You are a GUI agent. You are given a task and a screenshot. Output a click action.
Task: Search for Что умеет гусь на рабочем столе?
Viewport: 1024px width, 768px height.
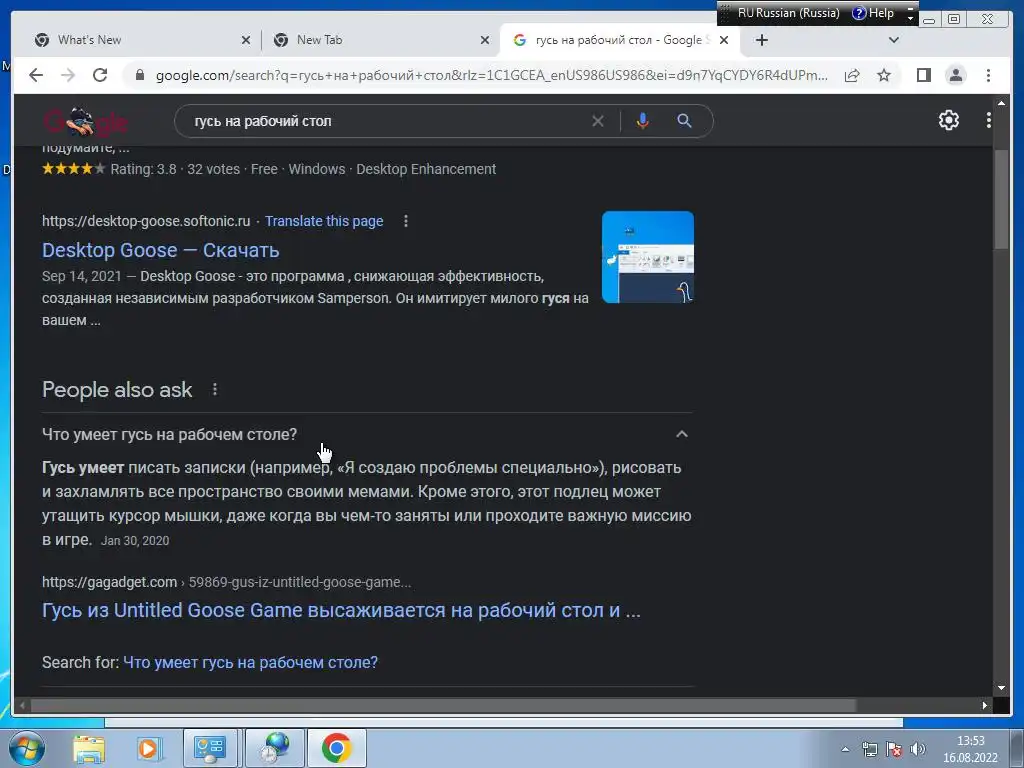pos(250,662)
